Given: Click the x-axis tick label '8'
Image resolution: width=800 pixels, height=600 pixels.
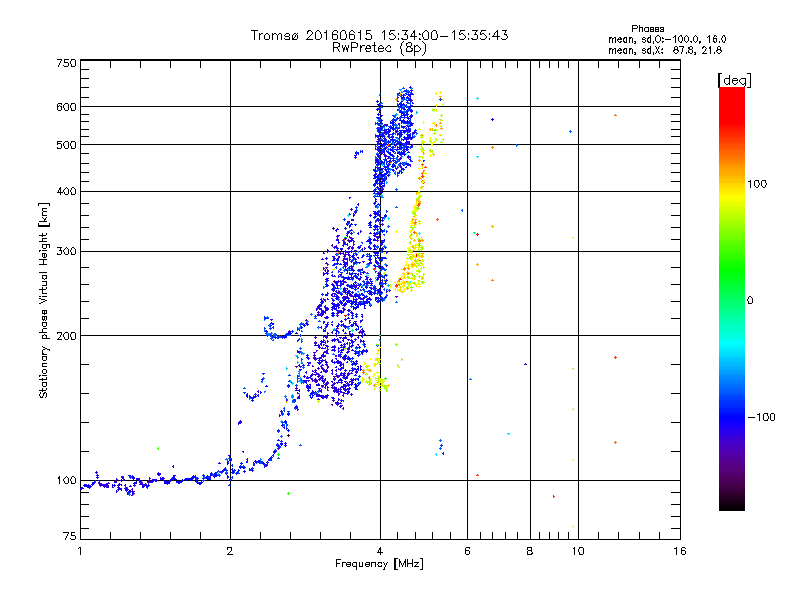Looking at the screenshot, I should (x=530, y=551).
